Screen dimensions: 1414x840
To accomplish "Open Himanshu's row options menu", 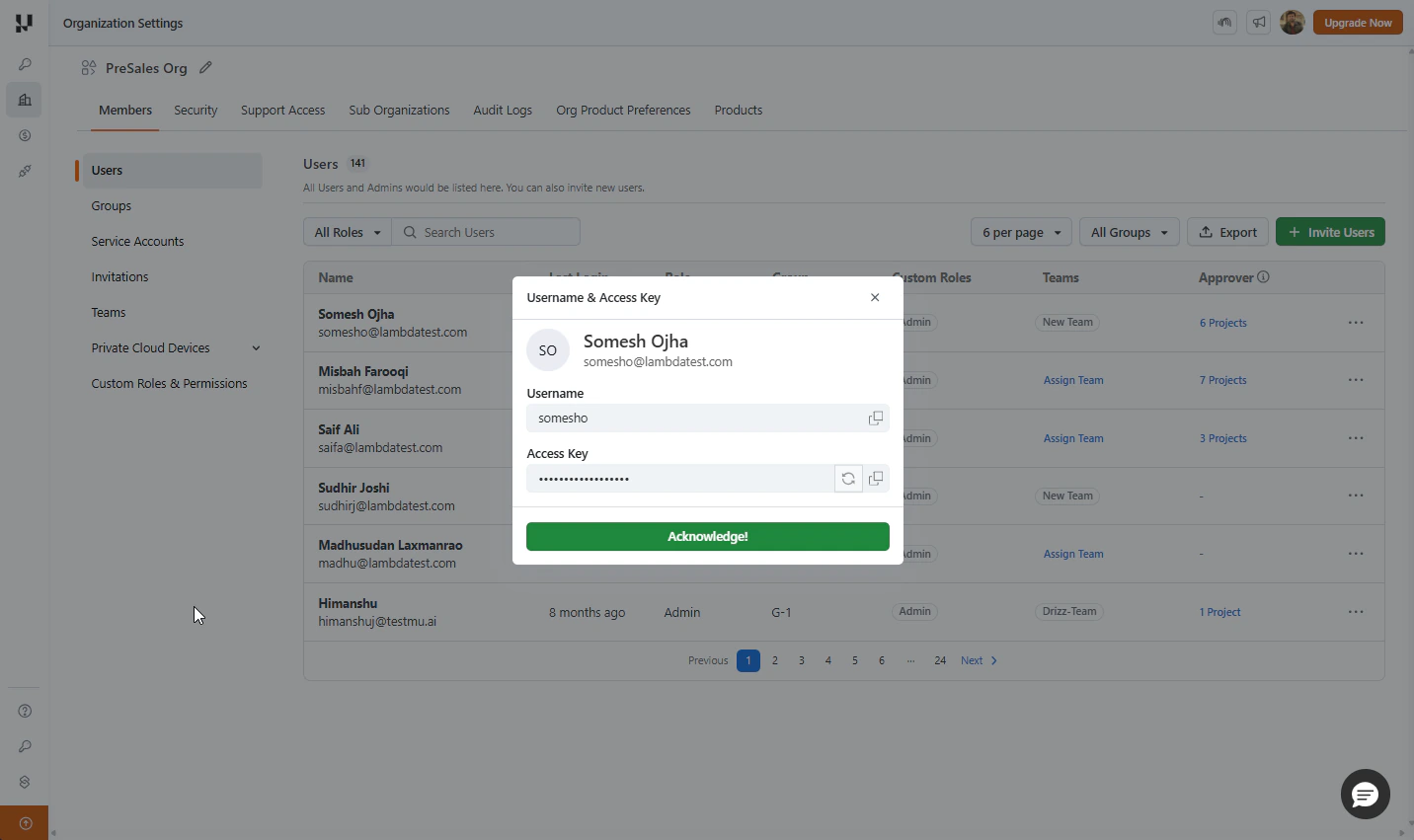I will pyautogui.click(x=1356, y=612).
